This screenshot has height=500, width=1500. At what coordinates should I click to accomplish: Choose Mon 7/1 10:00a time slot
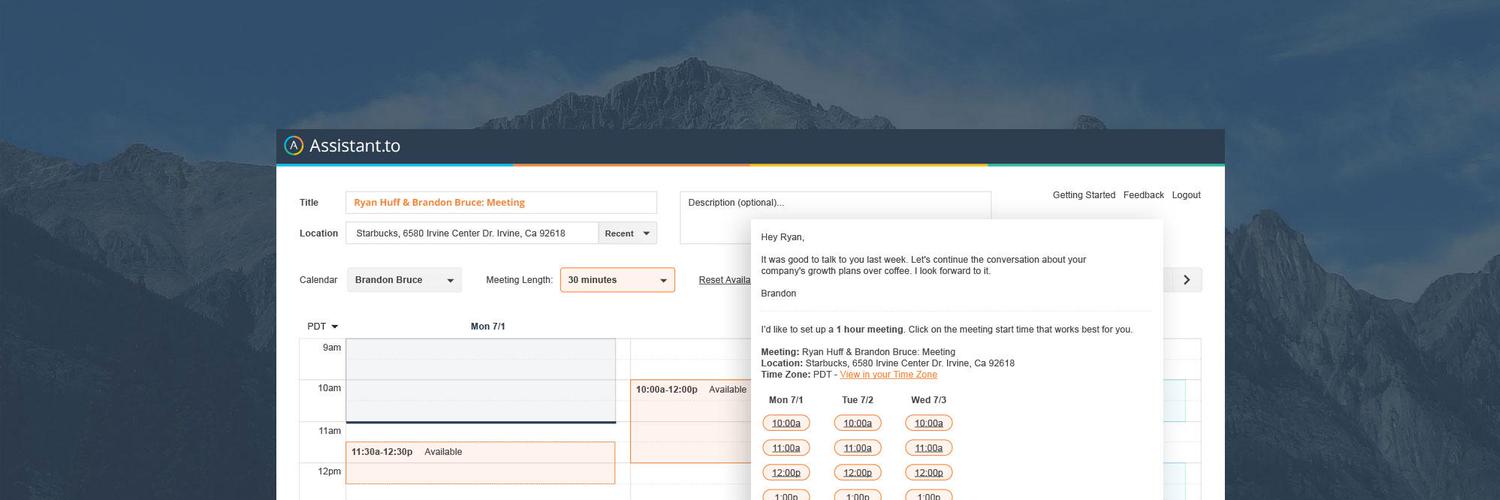(786, 423)
